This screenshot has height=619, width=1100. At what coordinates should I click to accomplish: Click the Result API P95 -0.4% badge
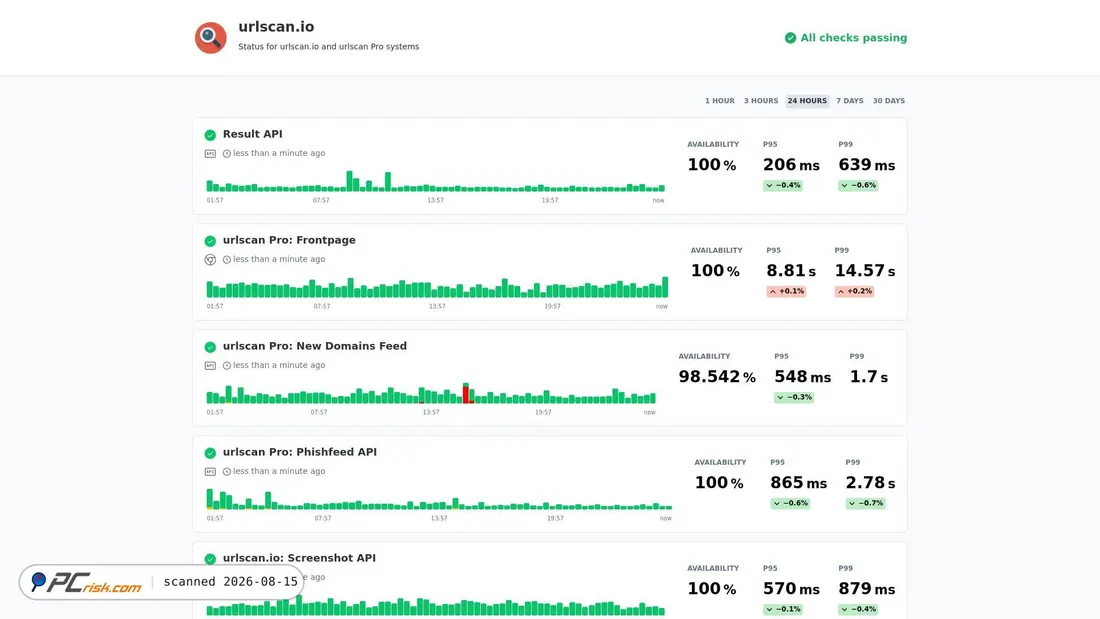(782, 185)
